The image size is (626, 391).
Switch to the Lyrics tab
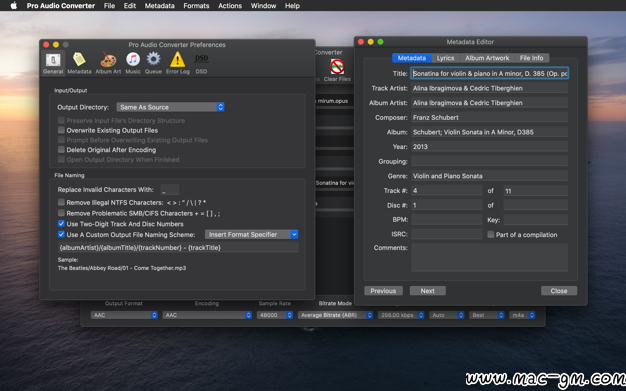click(446, 58)
